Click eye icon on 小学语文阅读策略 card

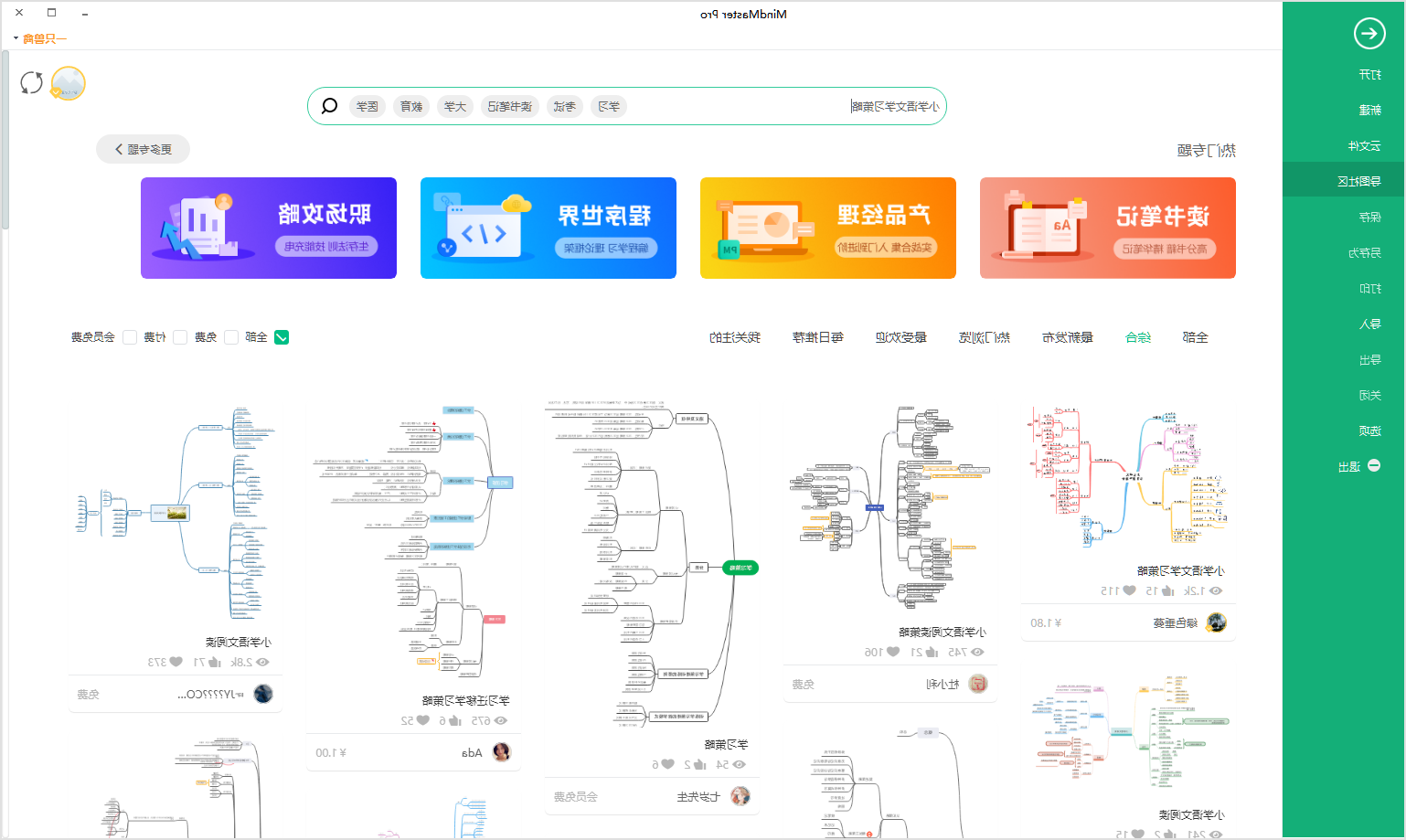point(977,653)
